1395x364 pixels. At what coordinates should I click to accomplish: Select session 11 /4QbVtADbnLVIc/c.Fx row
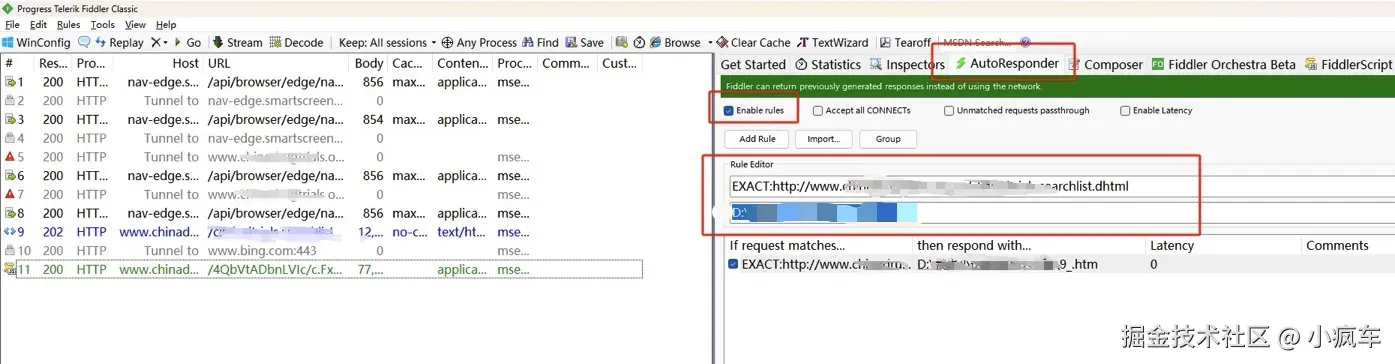[321, 269]
